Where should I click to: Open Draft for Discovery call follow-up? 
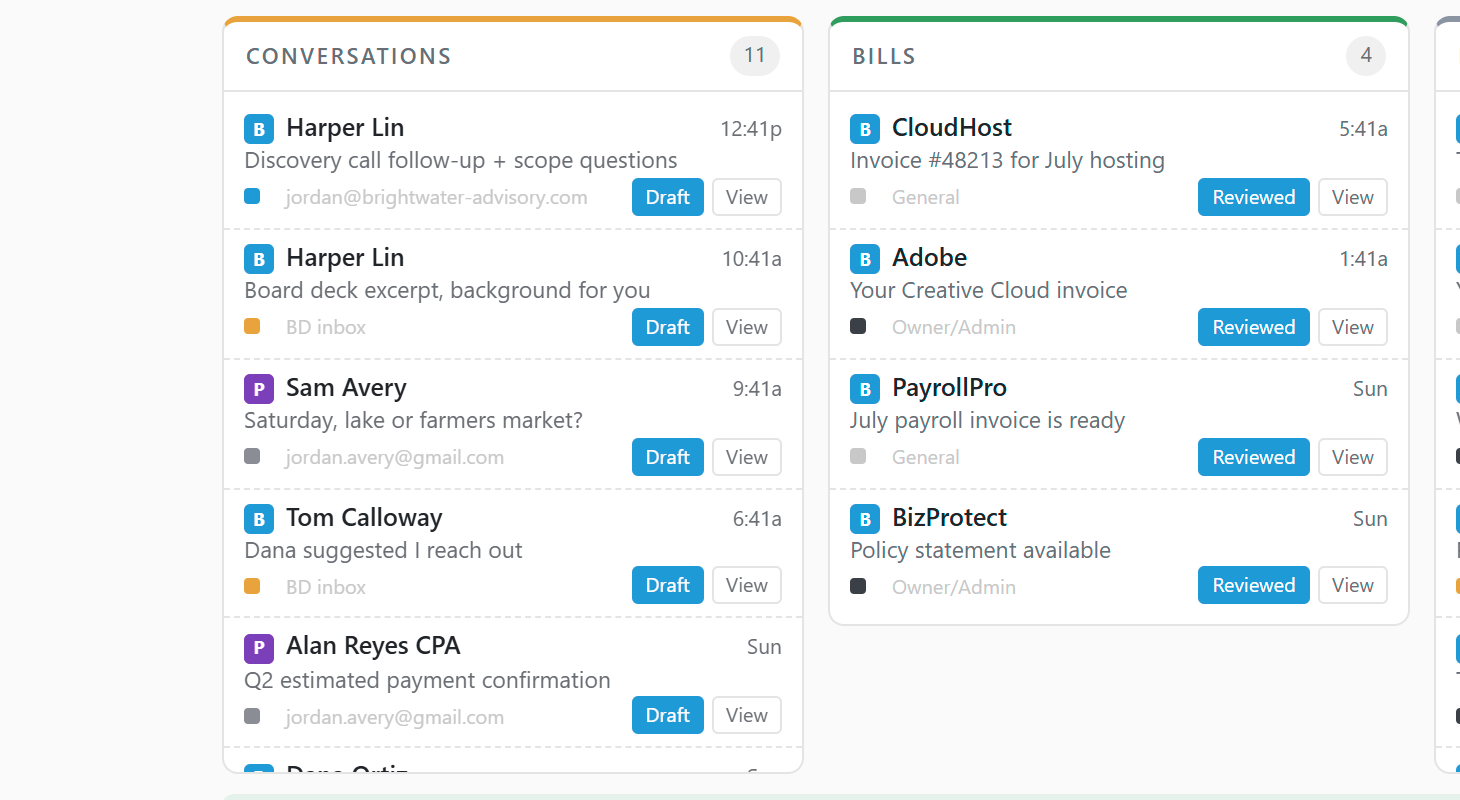(x=668, y=197)
